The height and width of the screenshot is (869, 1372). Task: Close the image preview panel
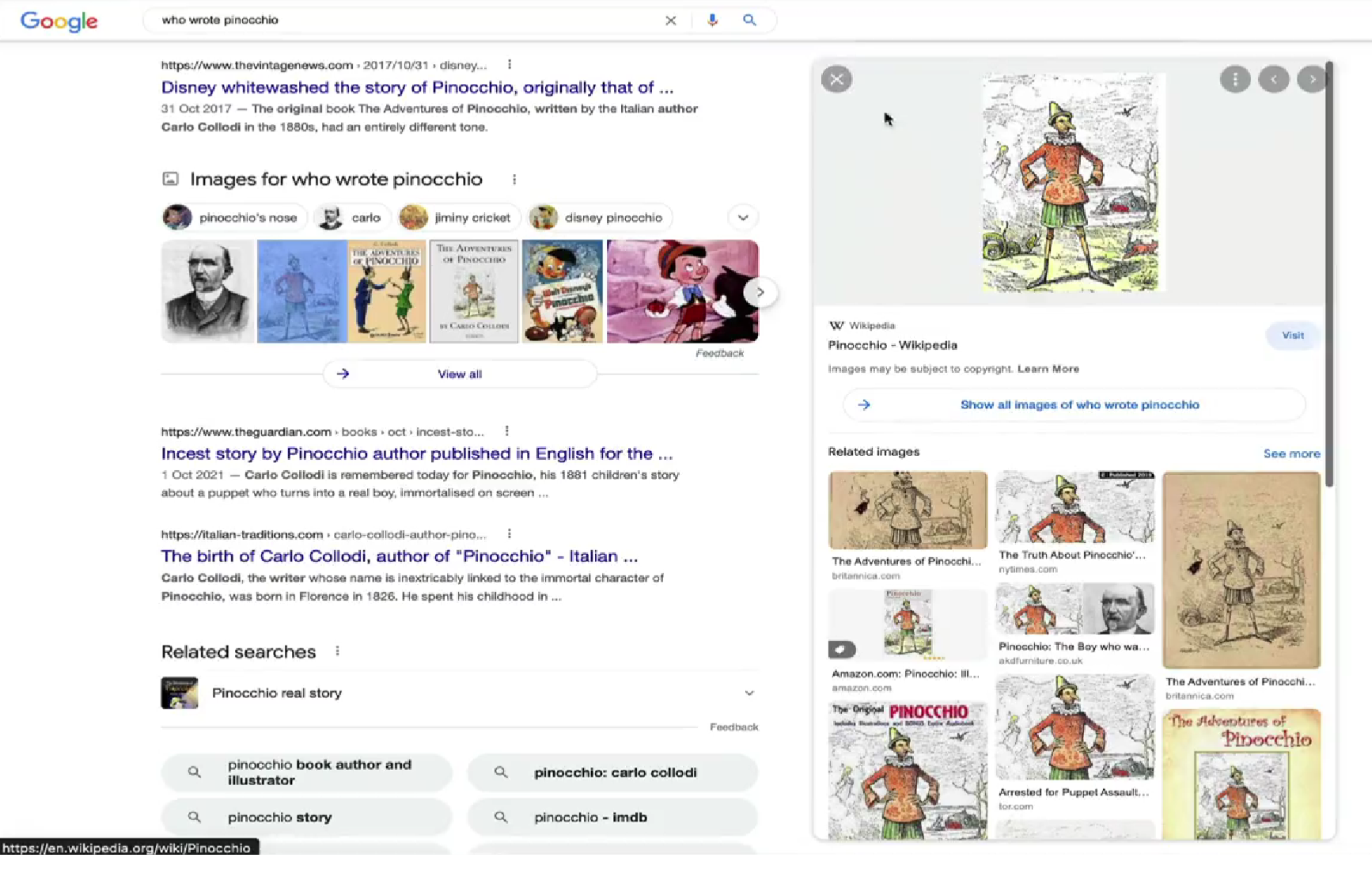pos(836,79)
